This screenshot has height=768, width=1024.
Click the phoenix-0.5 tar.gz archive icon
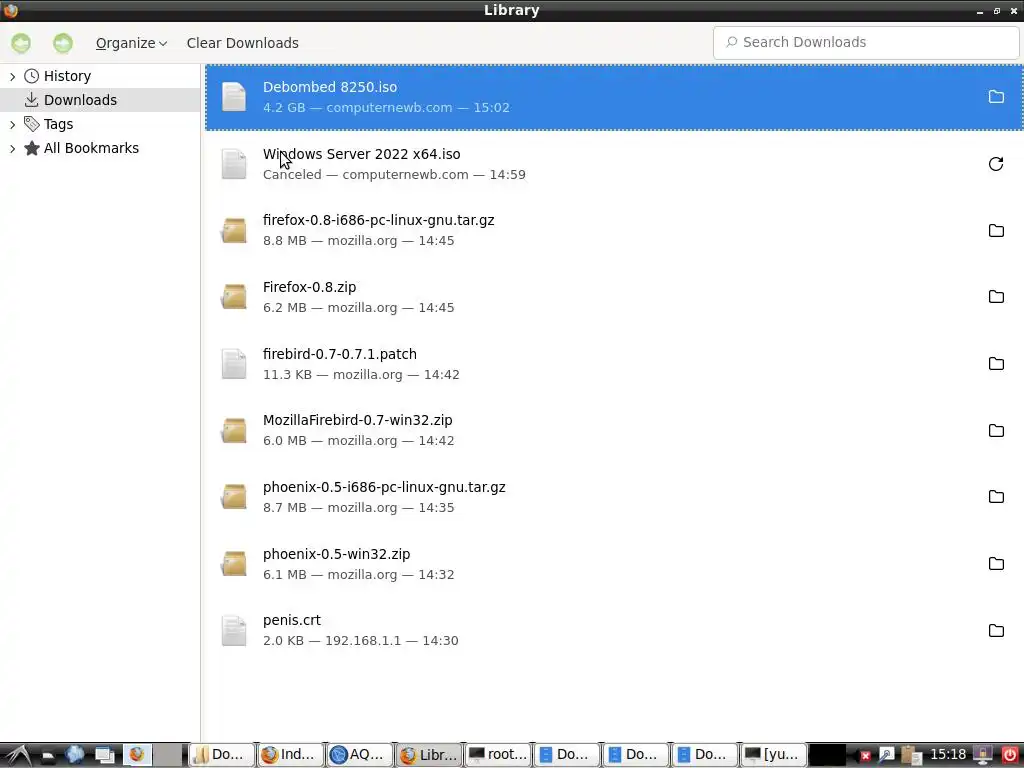234,497
